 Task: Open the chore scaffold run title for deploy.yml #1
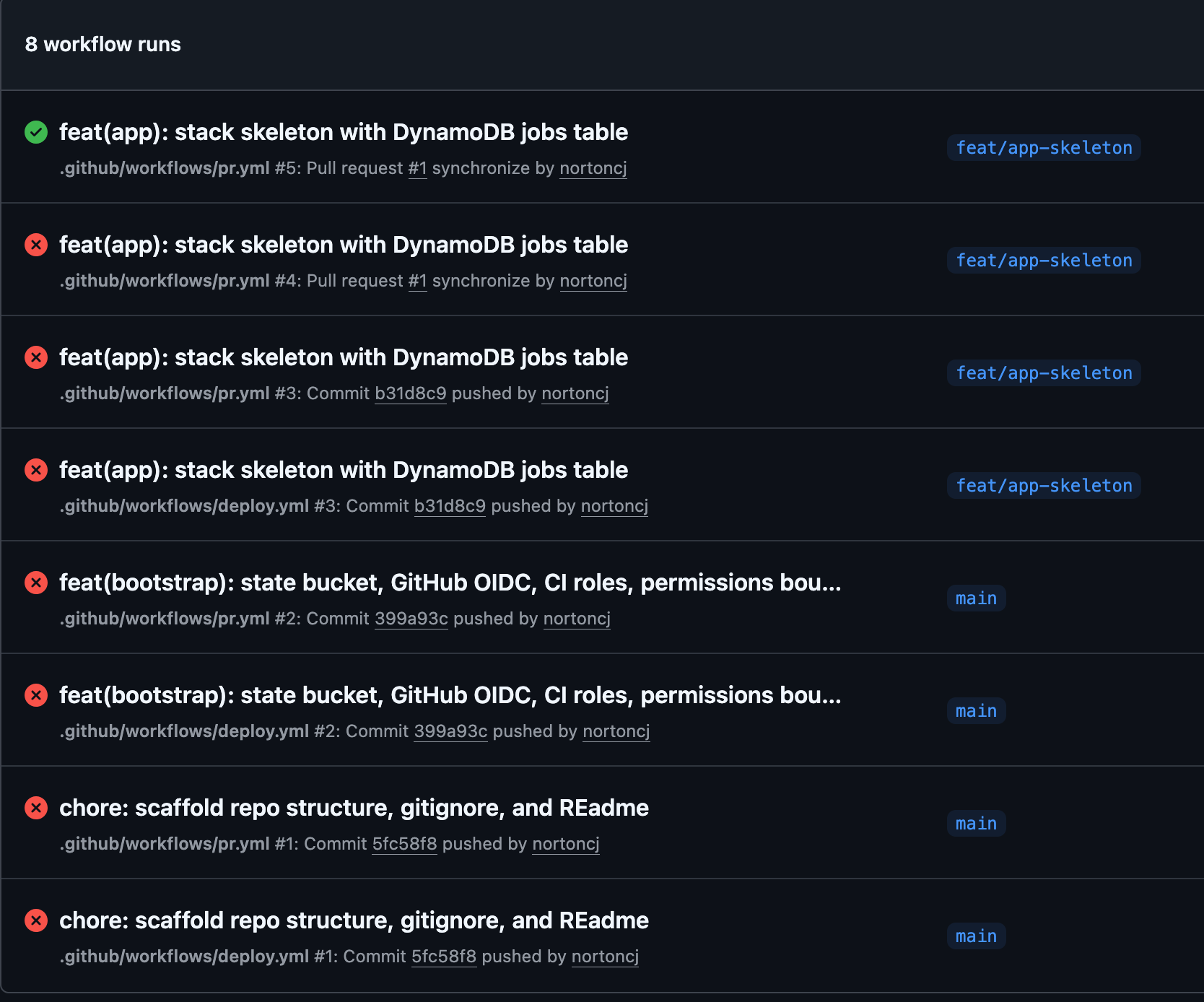click(354, 920)
